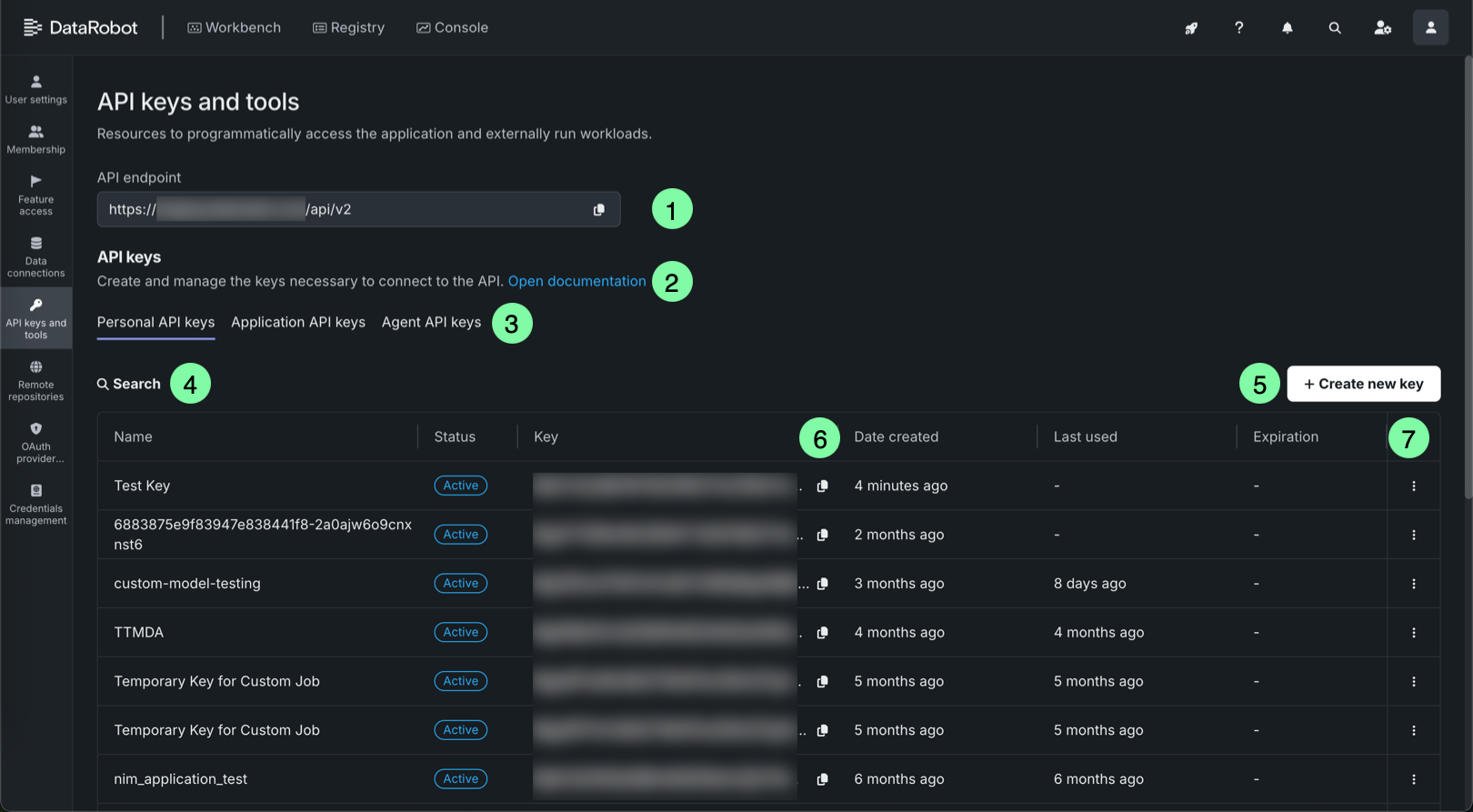Screen dimensions: 1473x812
Task: Open actions menu for Test Key row
Action: tap(1413, 486)
